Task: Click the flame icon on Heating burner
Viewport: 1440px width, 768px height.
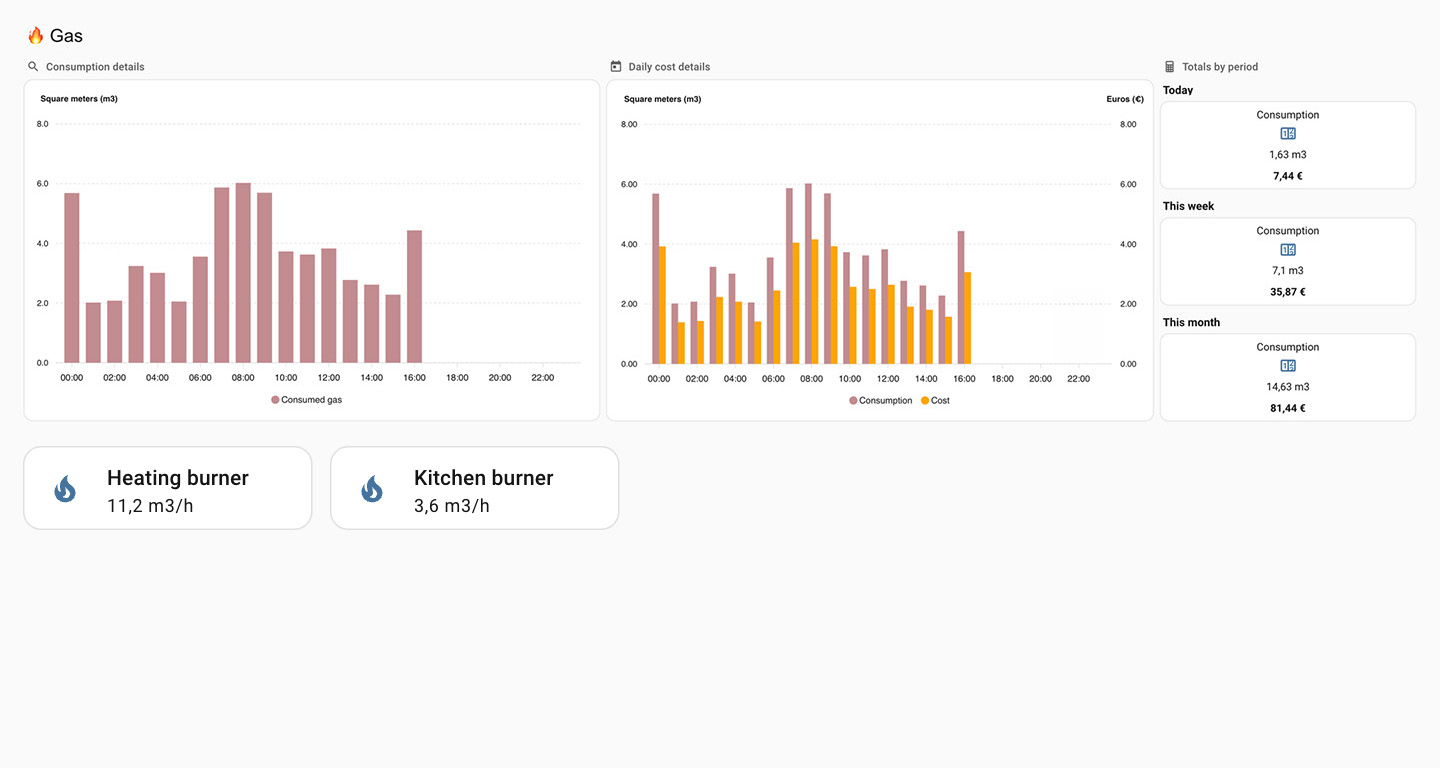Action: (65, 489)
